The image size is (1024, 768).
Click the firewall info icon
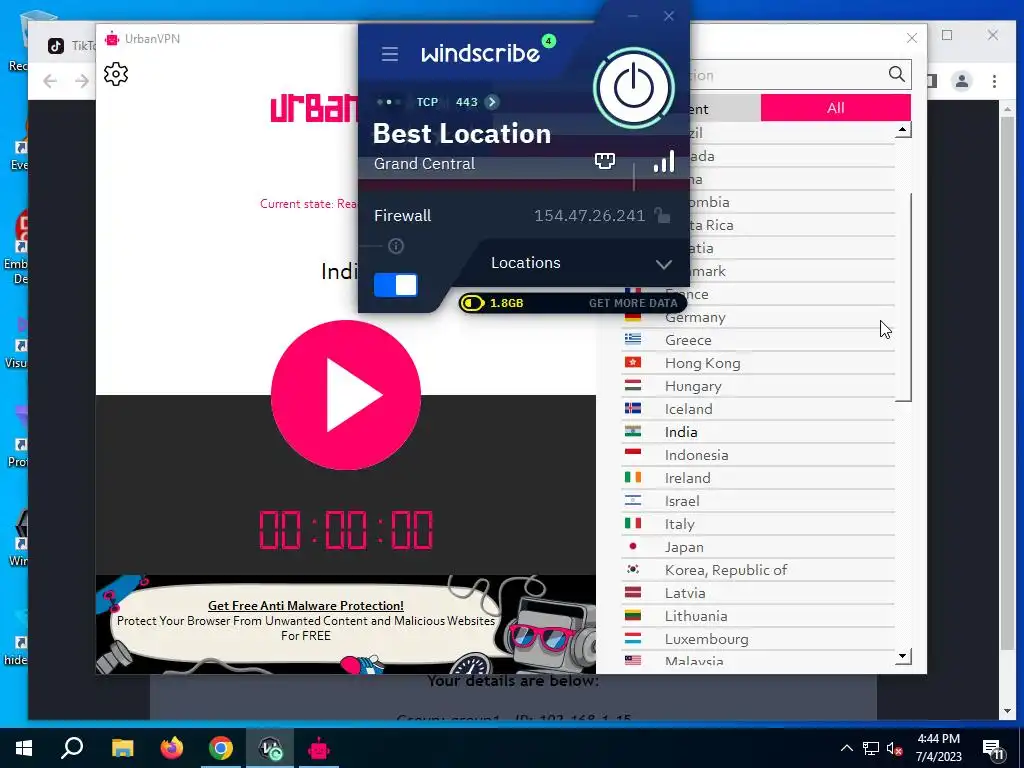point(396,246)
